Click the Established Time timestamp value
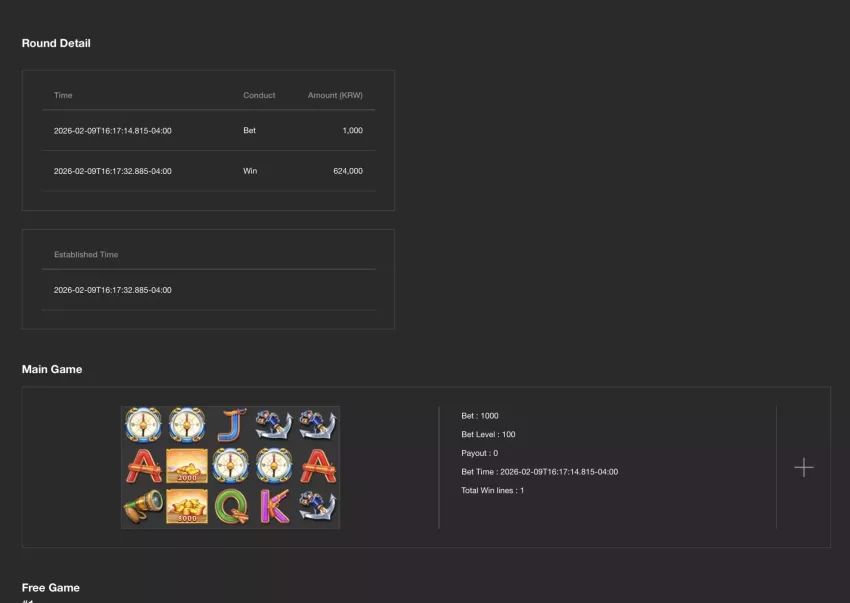Screen dimensions: 850x603 coord(113,290)
